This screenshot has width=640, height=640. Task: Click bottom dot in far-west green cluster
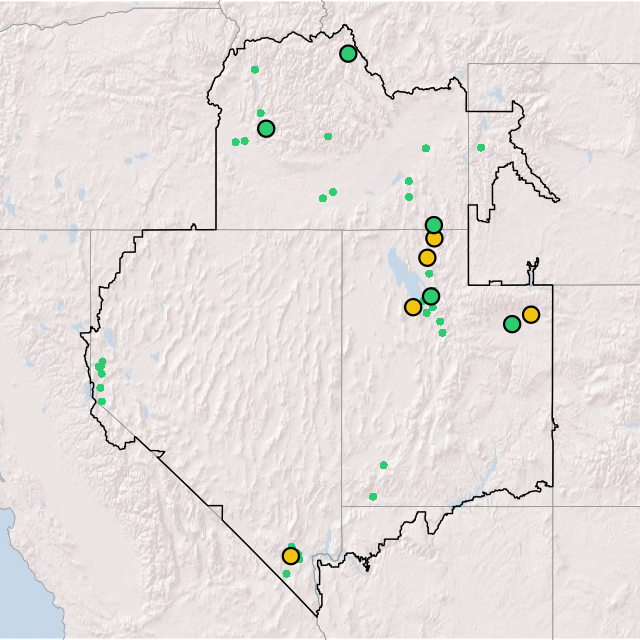pos(101,401)
